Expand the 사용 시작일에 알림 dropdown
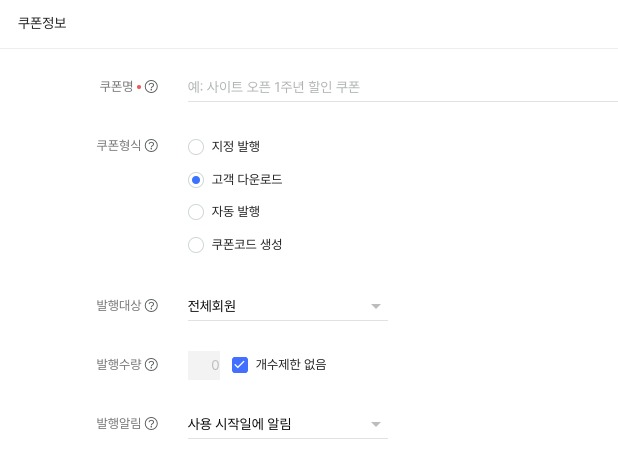The width and height of the screenshot is (618, 460). pos(287,424)
